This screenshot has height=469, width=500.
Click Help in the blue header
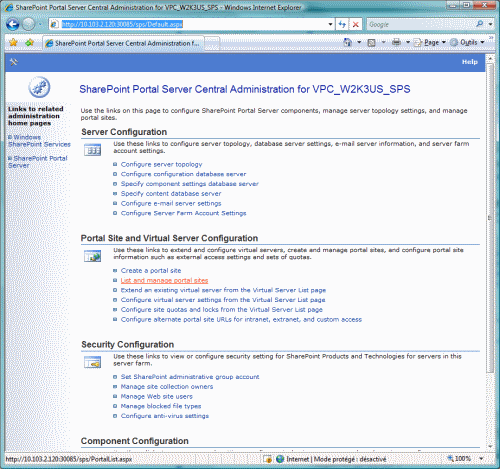point(470,62)
